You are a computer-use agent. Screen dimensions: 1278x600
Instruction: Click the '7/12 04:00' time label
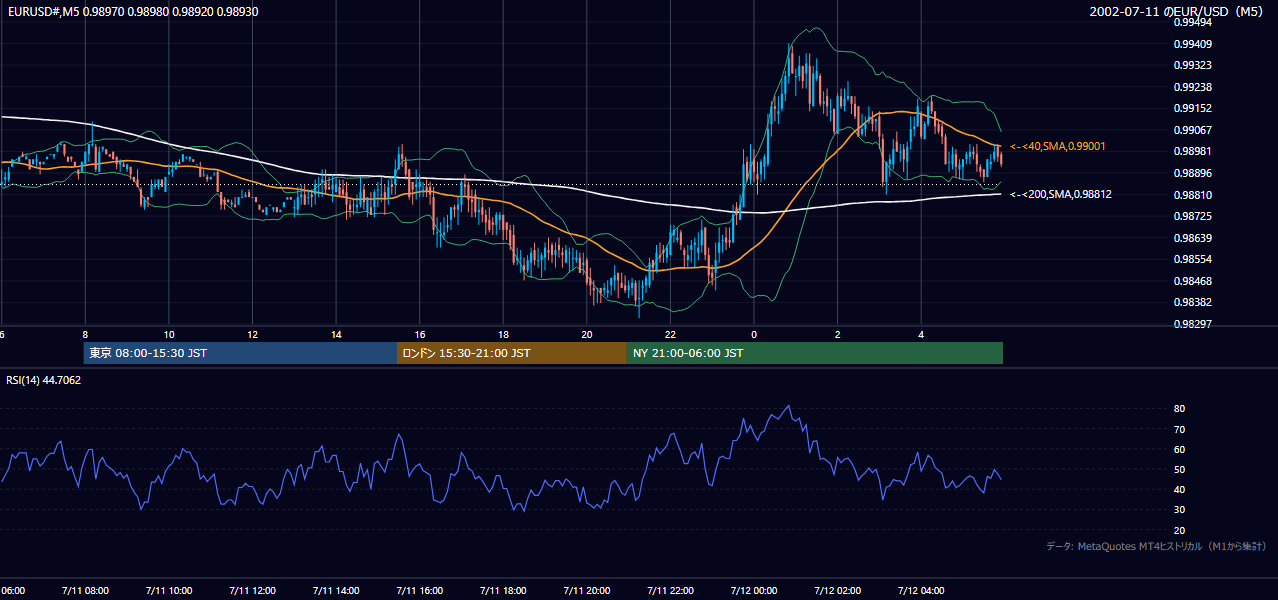click(x=920, y=591)
